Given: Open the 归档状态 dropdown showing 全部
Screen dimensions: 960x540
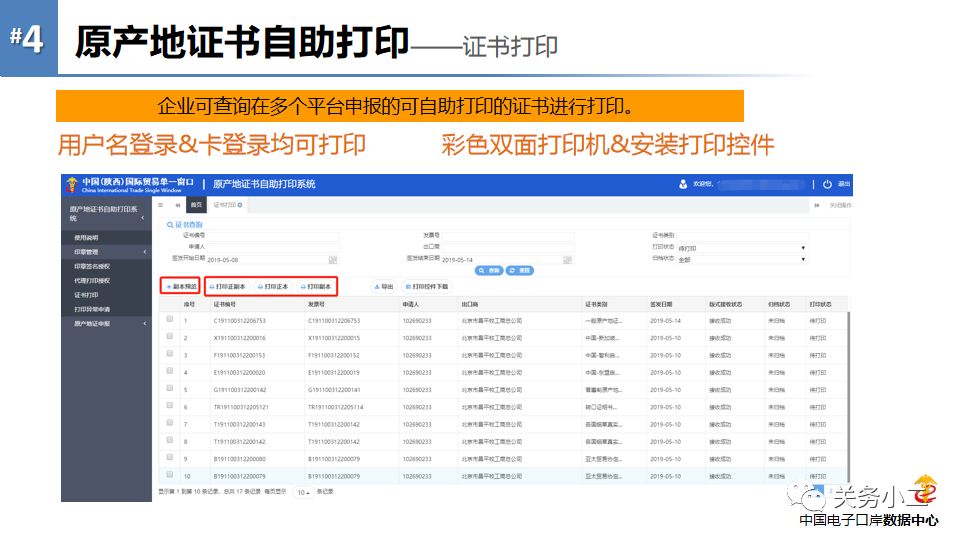Looking at the screenshot, I should (x=742, y=259).
